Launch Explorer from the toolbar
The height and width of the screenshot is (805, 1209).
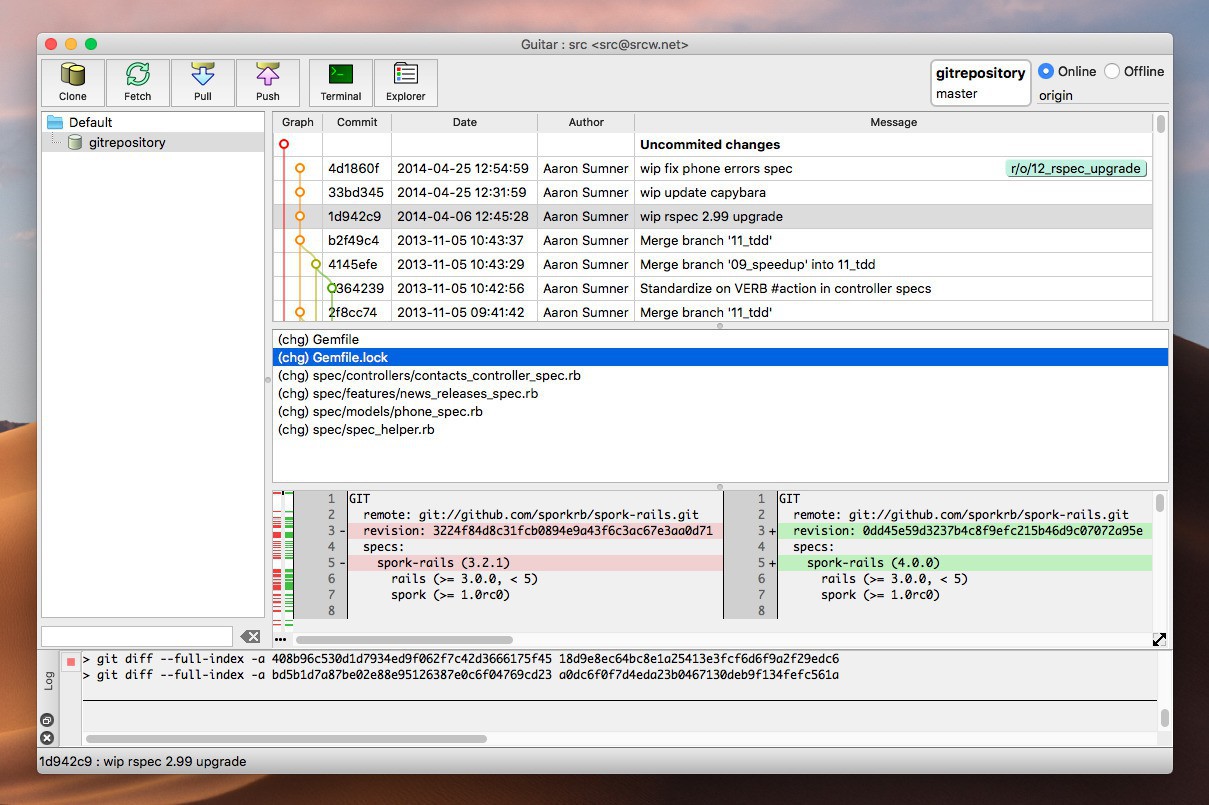(405, 82)
